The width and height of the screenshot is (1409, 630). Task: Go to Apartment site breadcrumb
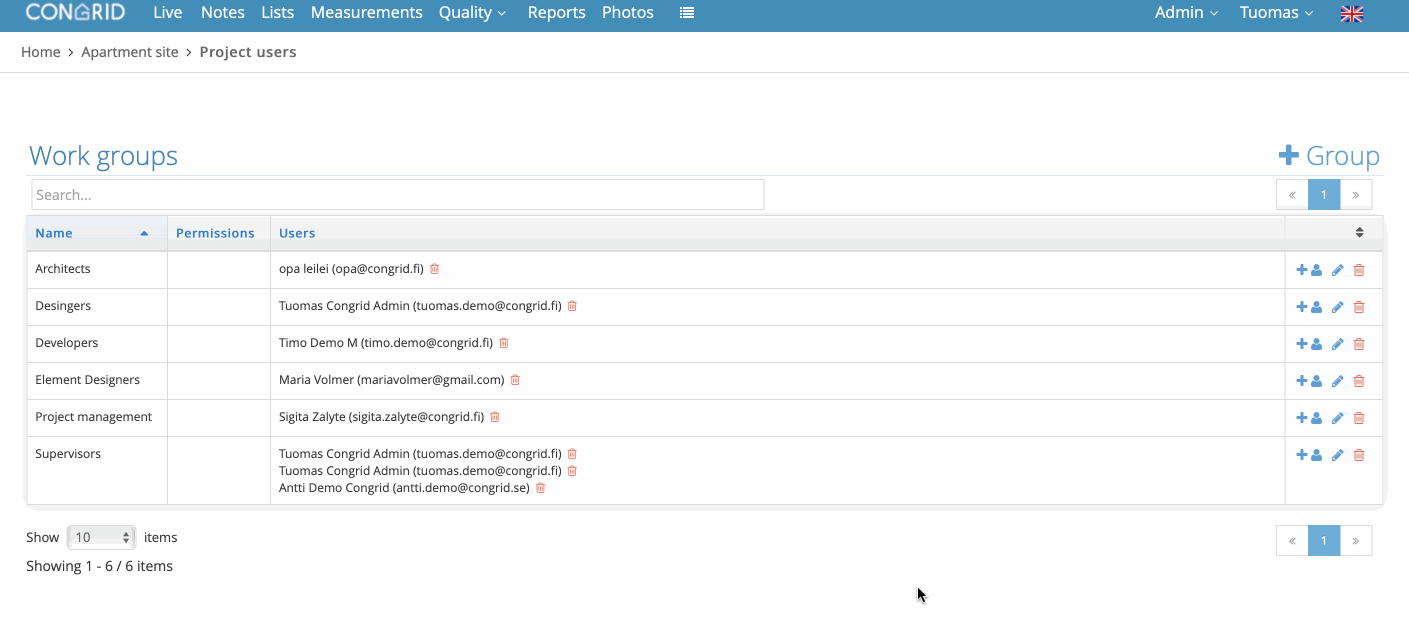(x=130, y=52)
